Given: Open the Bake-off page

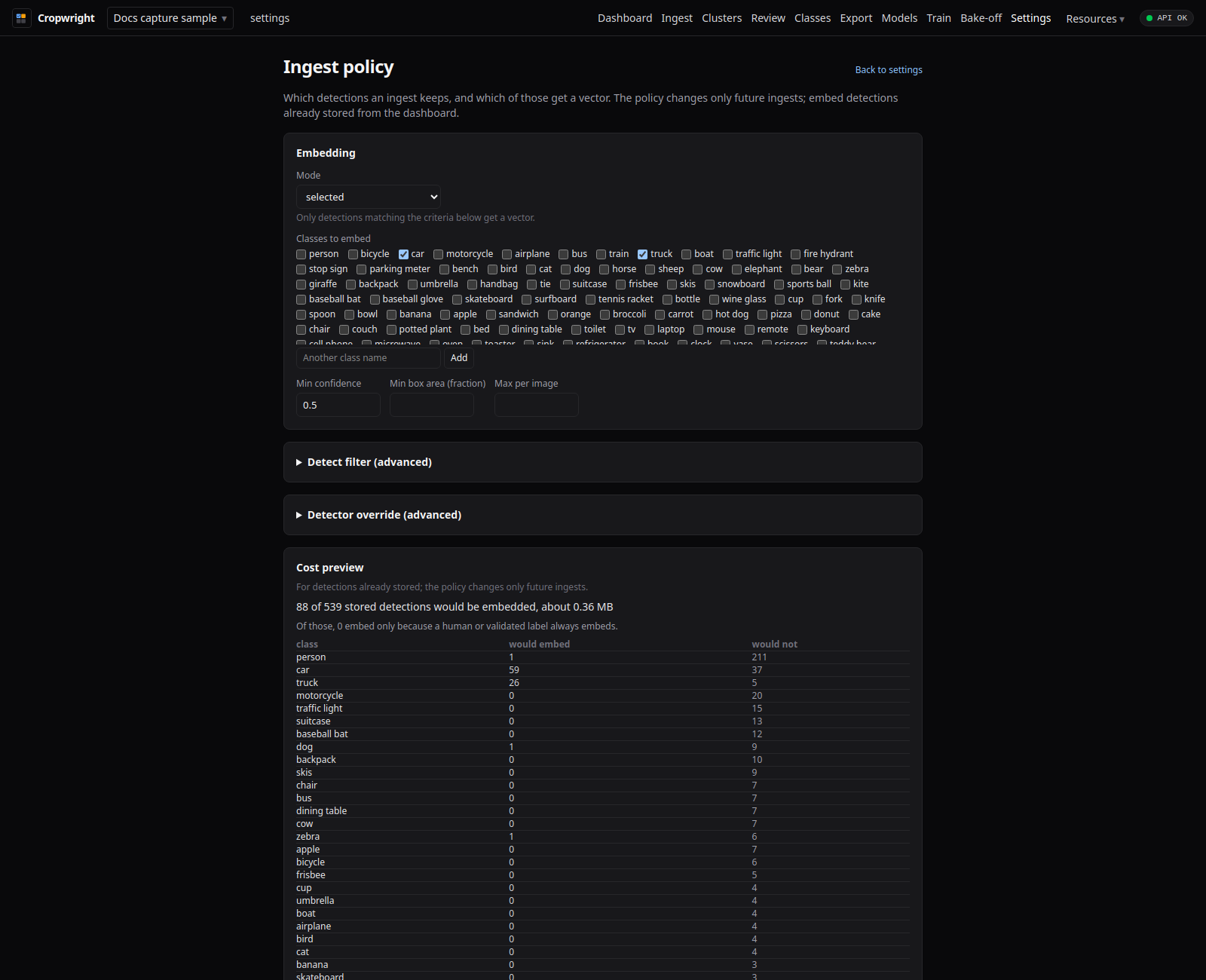Looking at the screenshot, I should [x=981, y=18].
